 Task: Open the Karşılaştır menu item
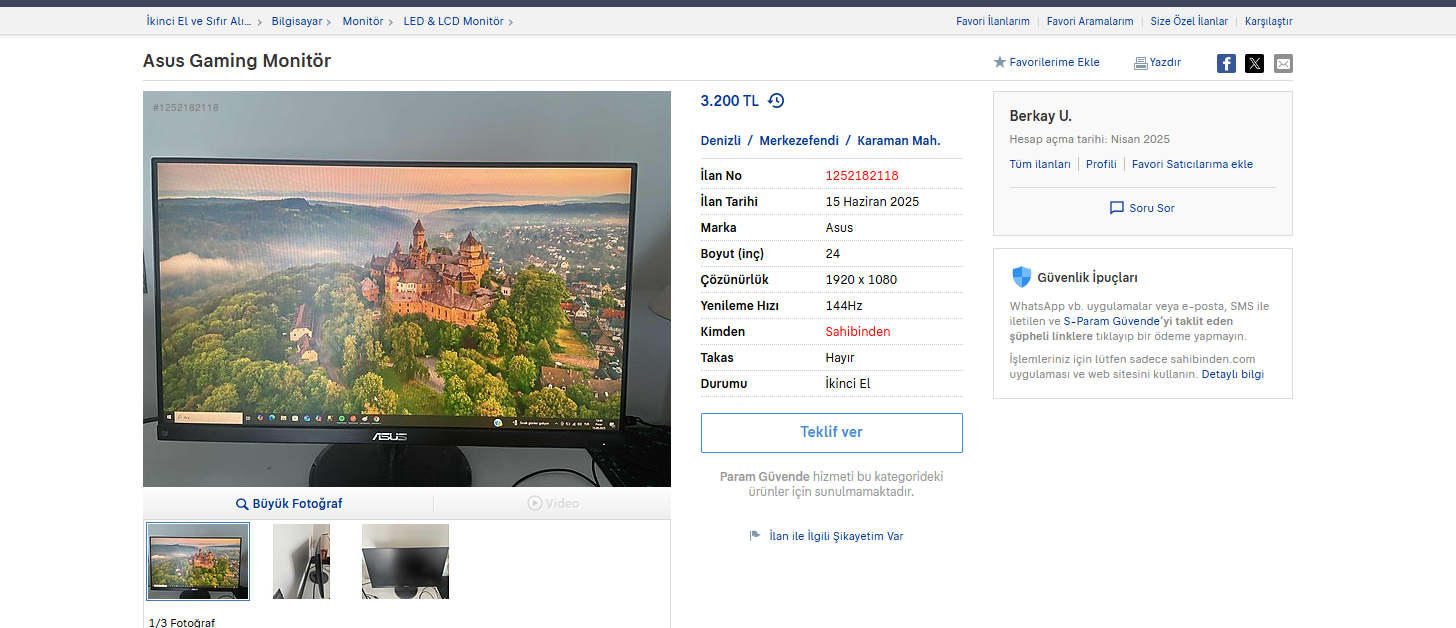point(1269,21)
